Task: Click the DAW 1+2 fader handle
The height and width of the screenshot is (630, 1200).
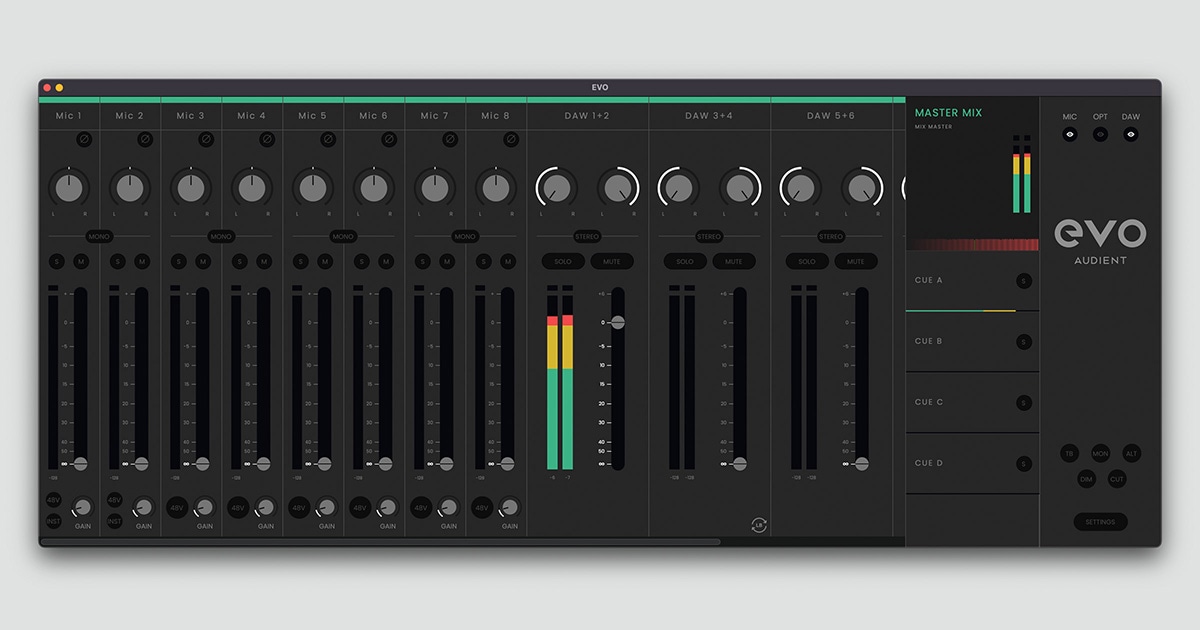Action: point(617,323)
